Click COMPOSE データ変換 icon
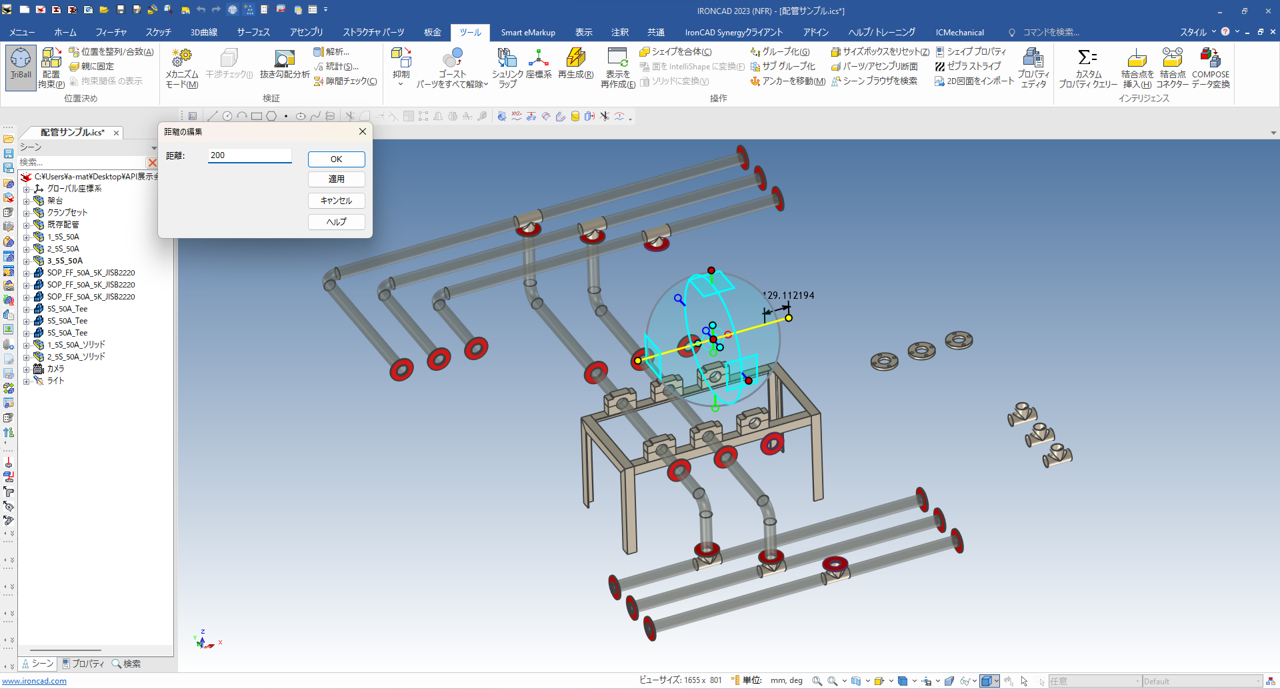The image size is (1280, 689). (1210, 66)
